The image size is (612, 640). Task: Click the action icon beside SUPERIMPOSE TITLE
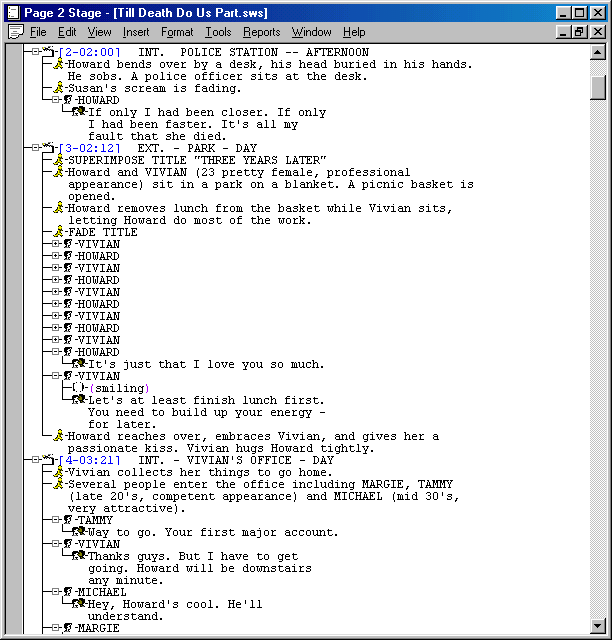coord(59,160)
